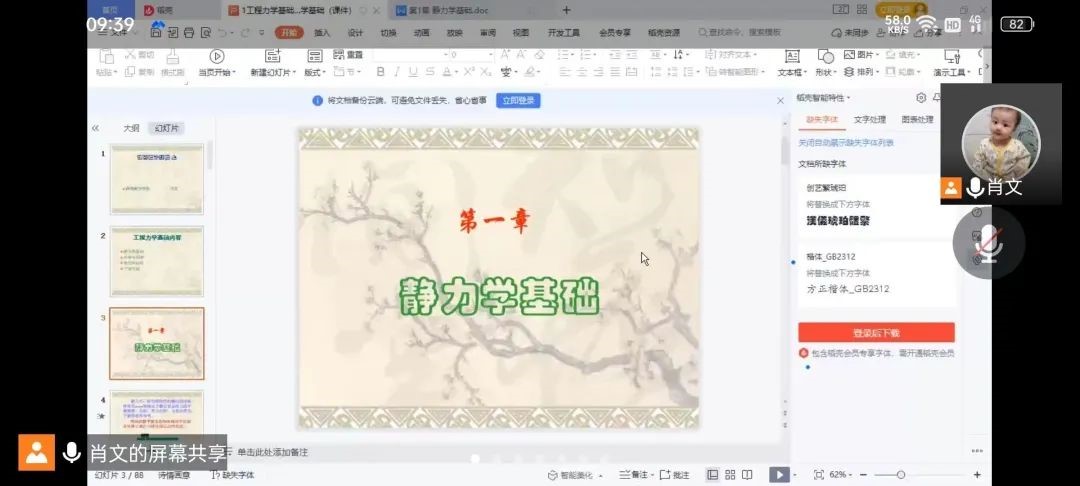Switch to slide sorter view icon

[x=731, y=474]
